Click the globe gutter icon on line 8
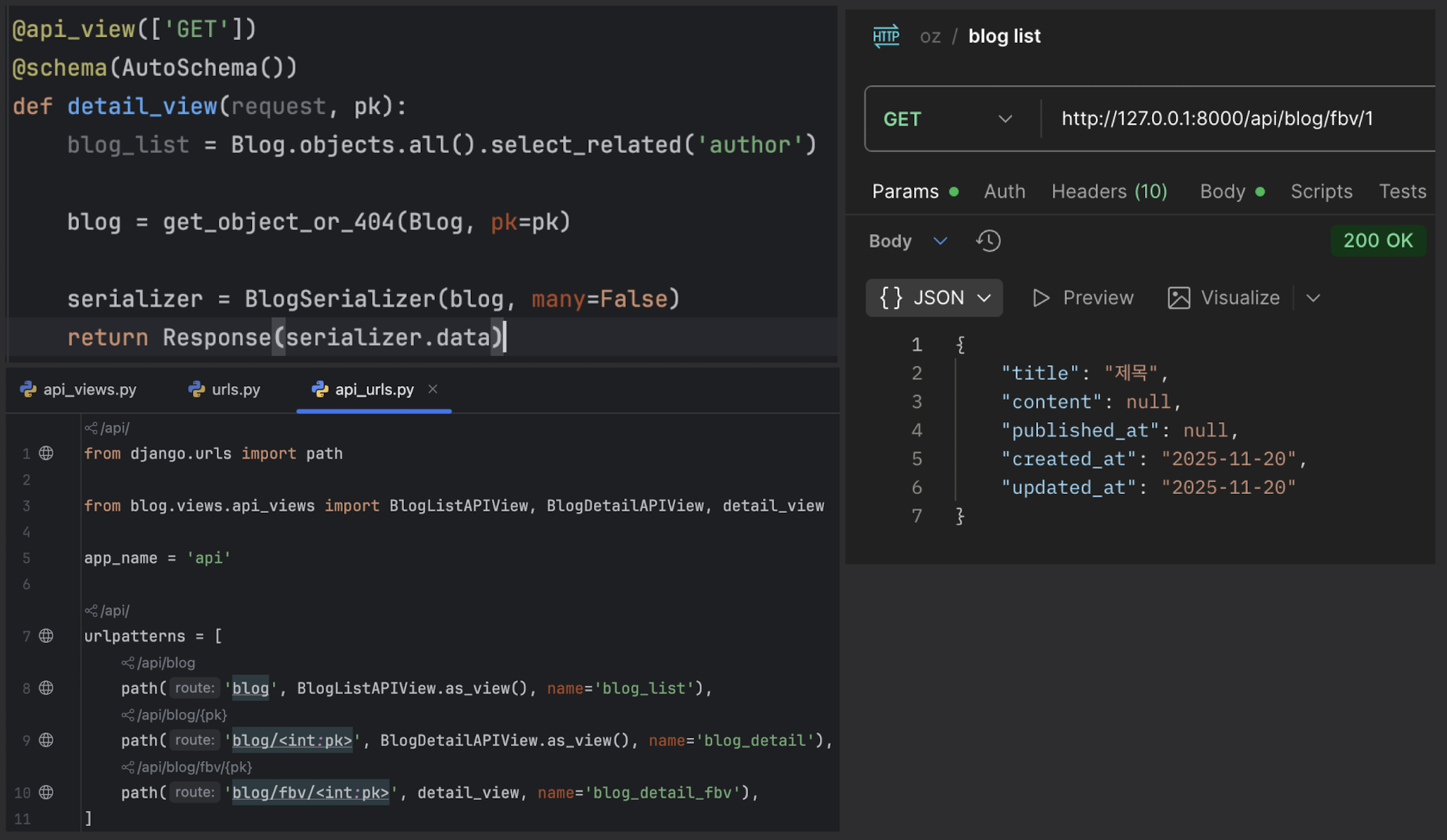This screenshot has height=840, width=1447. click(x=46, y=688)
